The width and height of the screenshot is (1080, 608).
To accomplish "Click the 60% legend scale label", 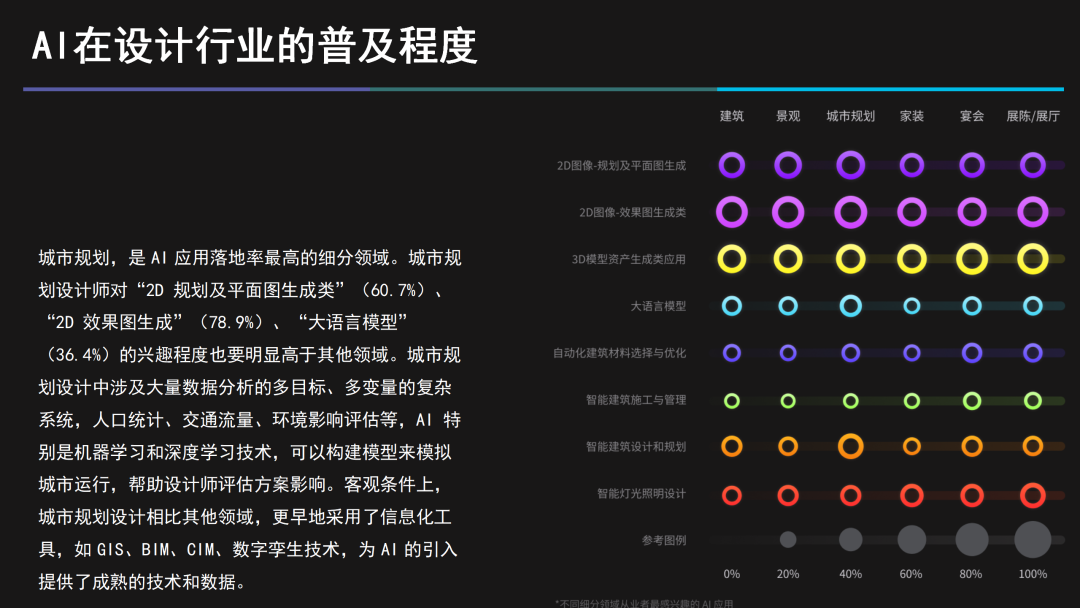I will [911, 574].
